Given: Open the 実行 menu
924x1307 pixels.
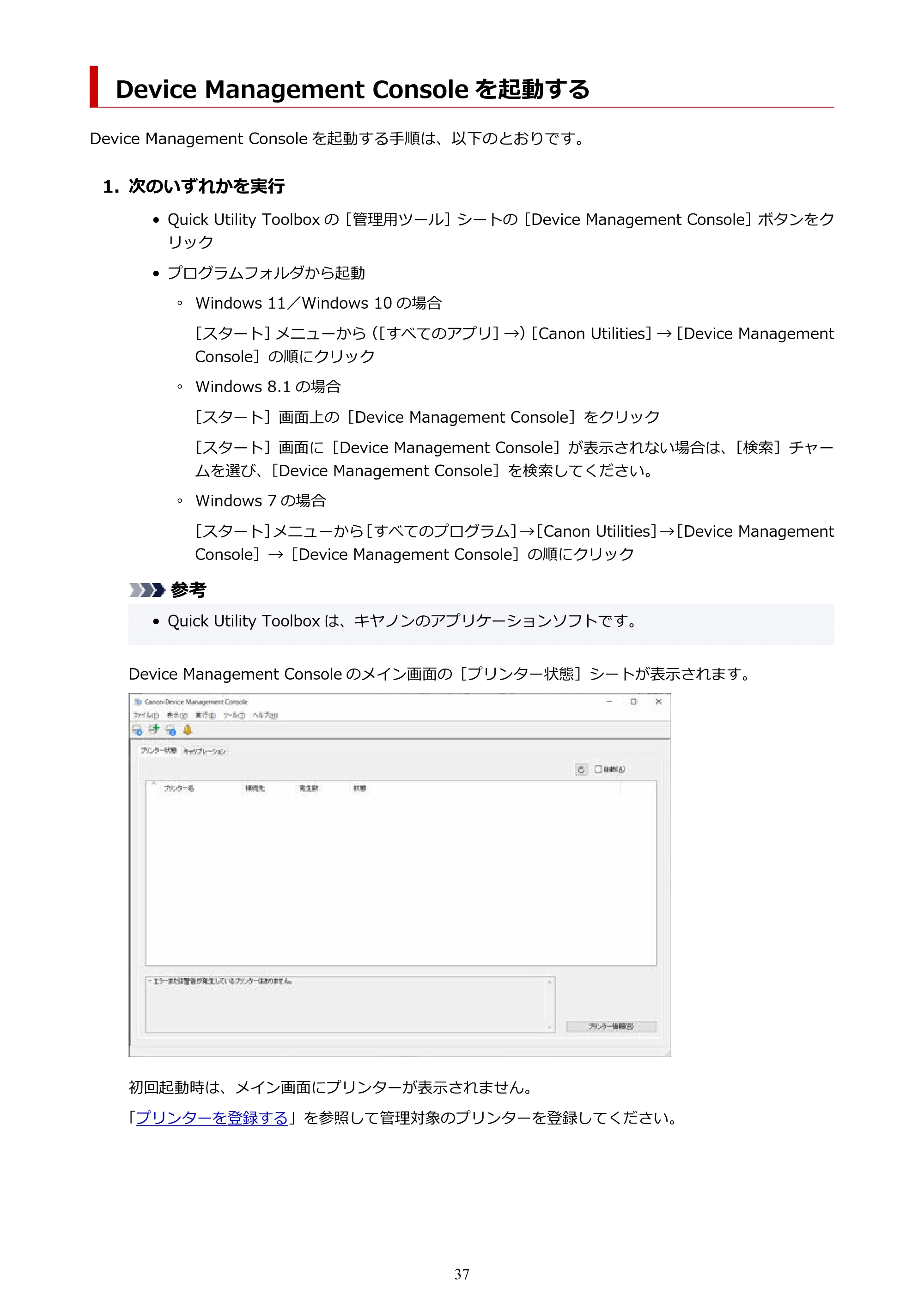Looking at the screenshot, I should coord(205,715).
